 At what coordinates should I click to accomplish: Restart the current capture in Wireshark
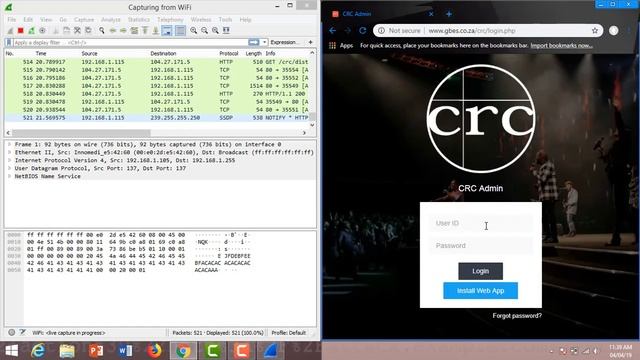coord(31,31)
